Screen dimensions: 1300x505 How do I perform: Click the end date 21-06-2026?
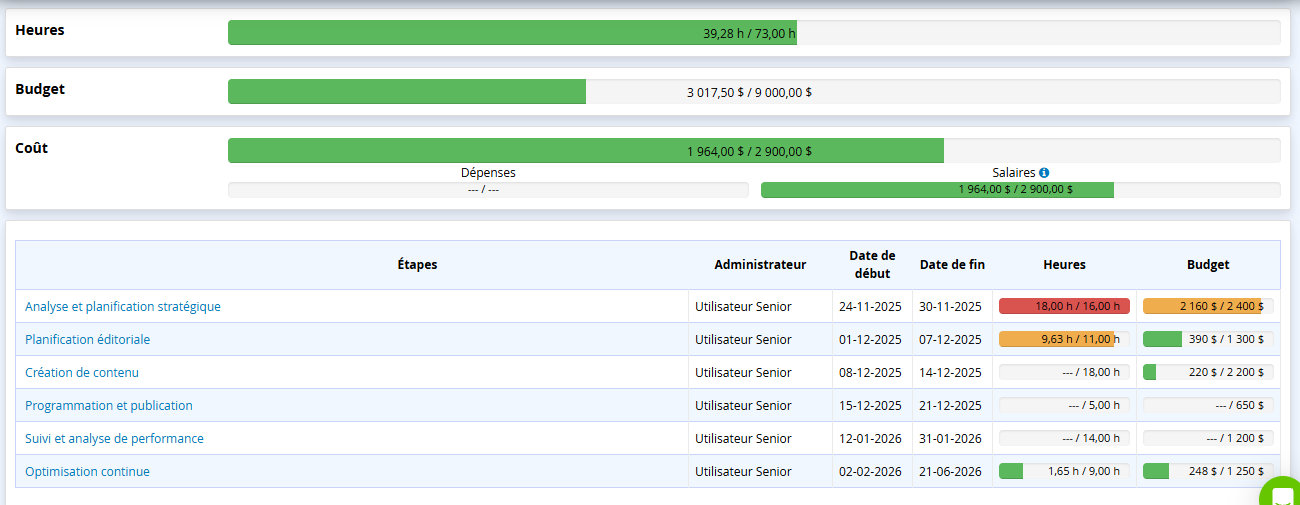pyautogui.click(x=950, y=472)
